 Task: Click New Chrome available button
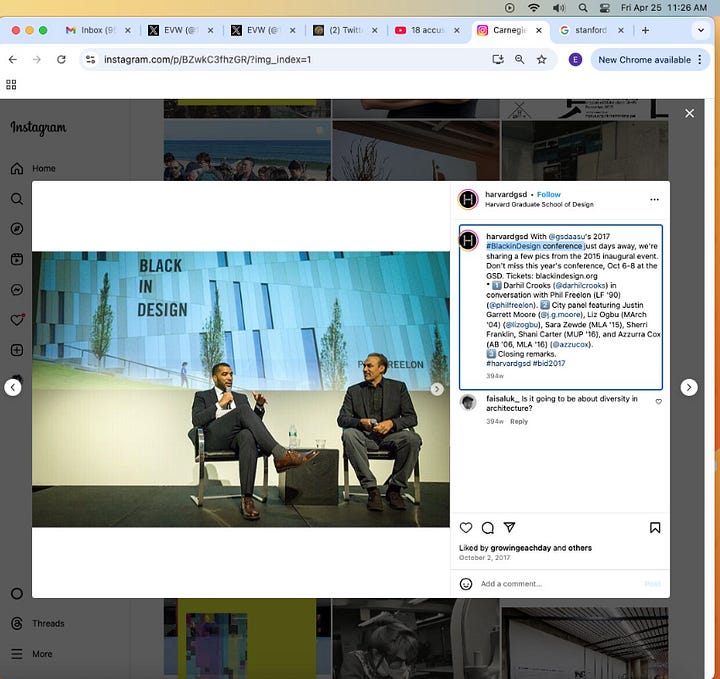[x=644, y=60]
